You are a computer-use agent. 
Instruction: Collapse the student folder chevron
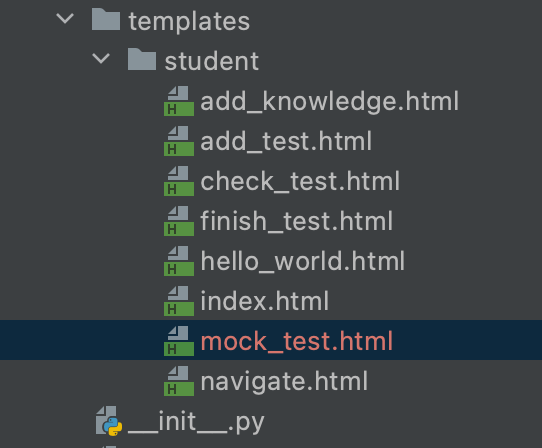point(101,58)
